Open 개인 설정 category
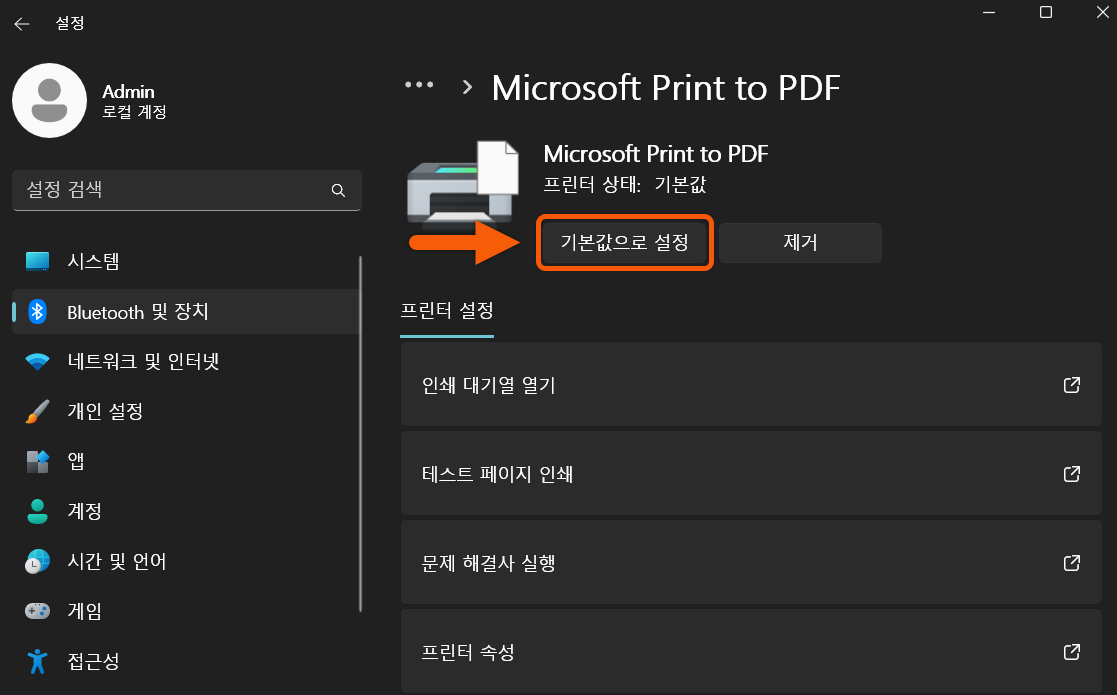The height and width of the screenshot is (695, 1117). click(185, 412)
